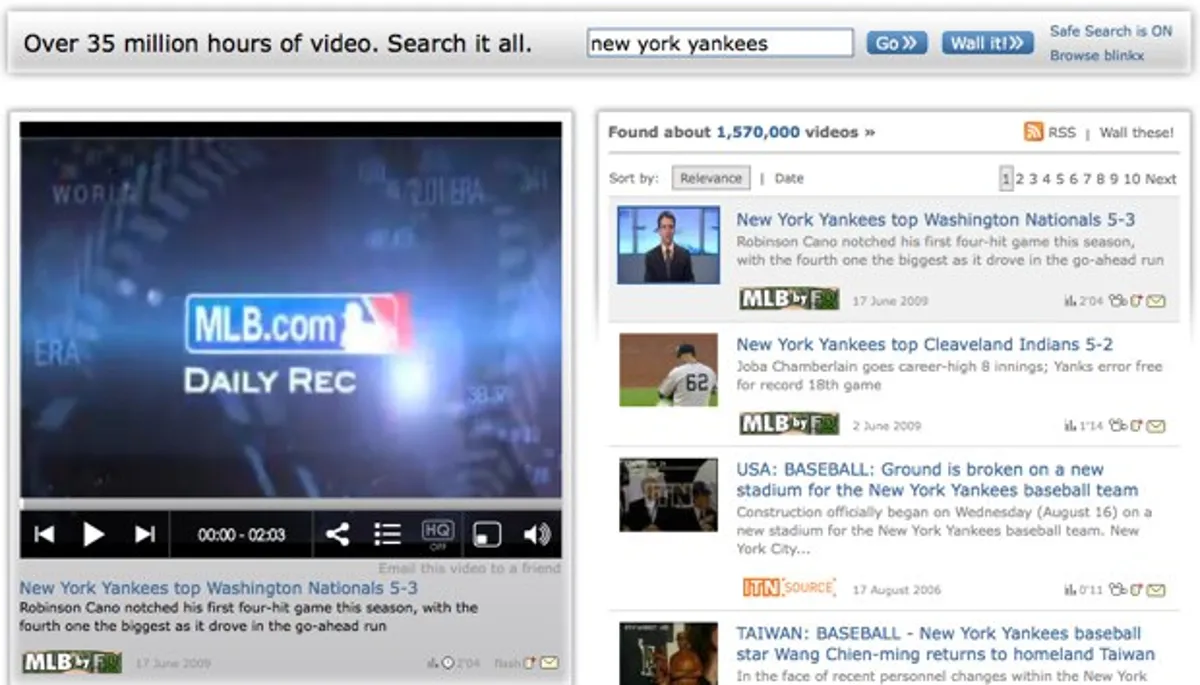Click the Go search button
Image resolution: width=1200 pixels, height=685 pixels.
coord(895,42)
